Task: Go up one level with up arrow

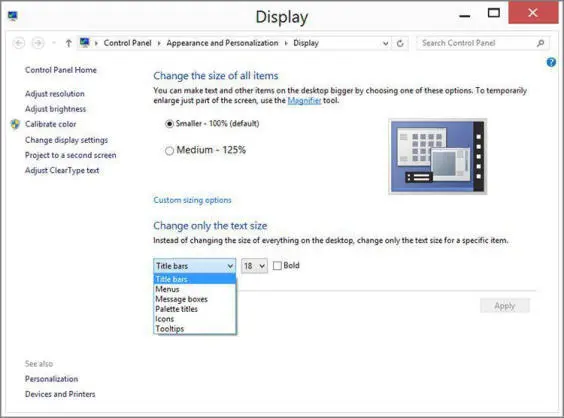Action: click(x=68, y=43)
